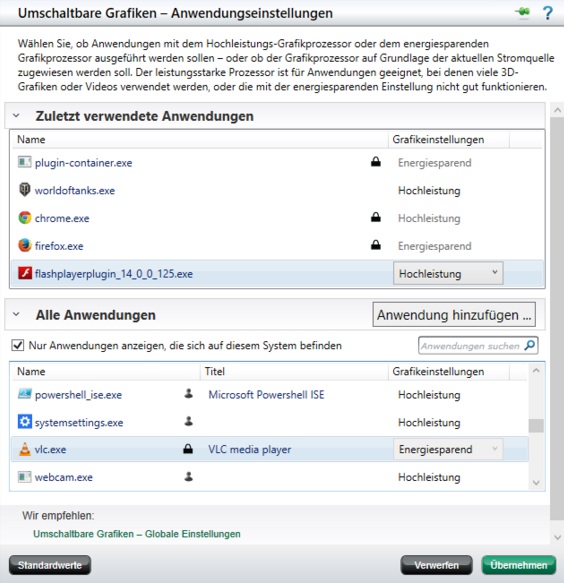This screenshot has height=583, width=572.
Task: Click the Firefox icon in recent applications
Action: [x=25, y=245]
